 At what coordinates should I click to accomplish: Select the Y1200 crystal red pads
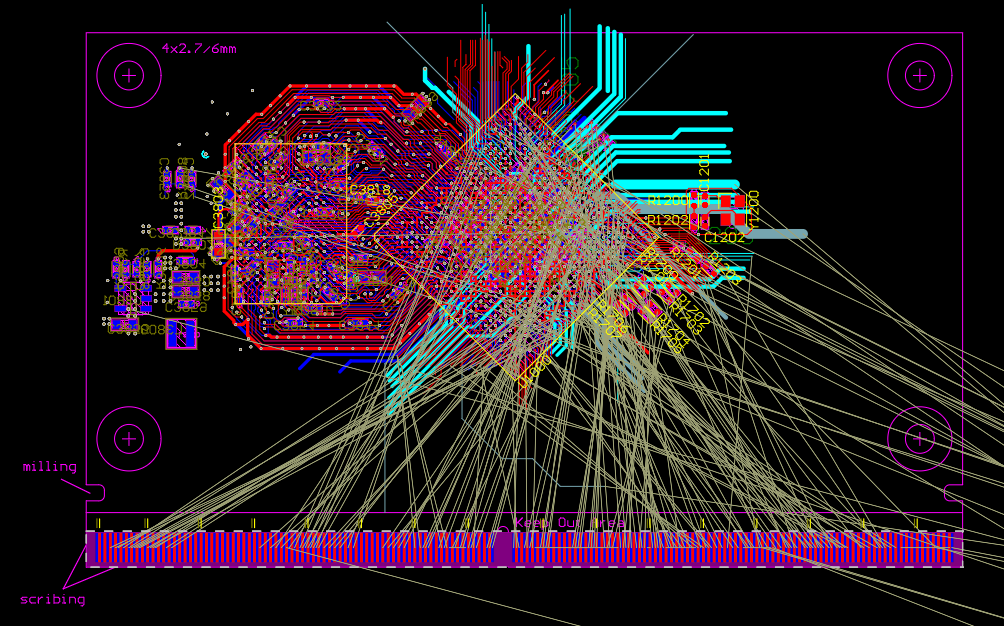click(x=733, y=211)
